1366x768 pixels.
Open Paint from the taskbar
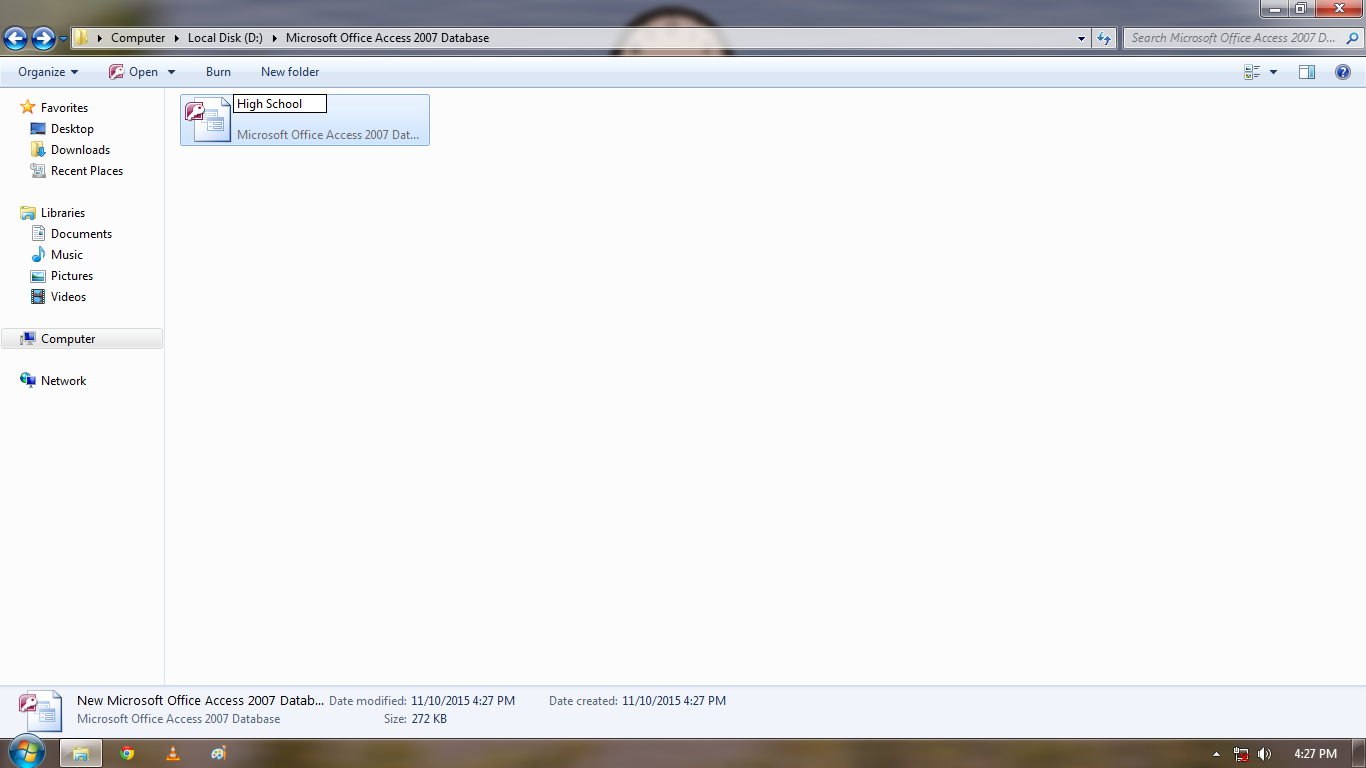[219, 754]
